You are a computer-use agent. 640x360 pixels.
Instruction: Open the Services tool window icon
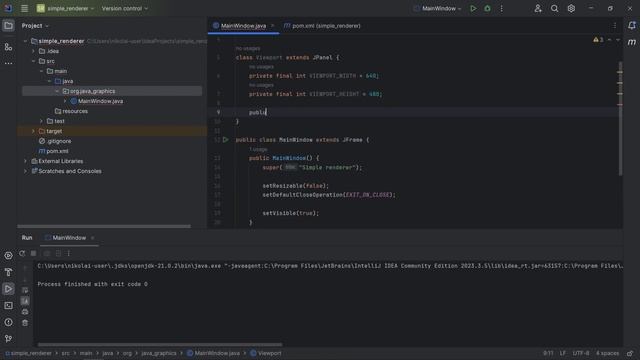pyautogui.click(x=8, y=256)
